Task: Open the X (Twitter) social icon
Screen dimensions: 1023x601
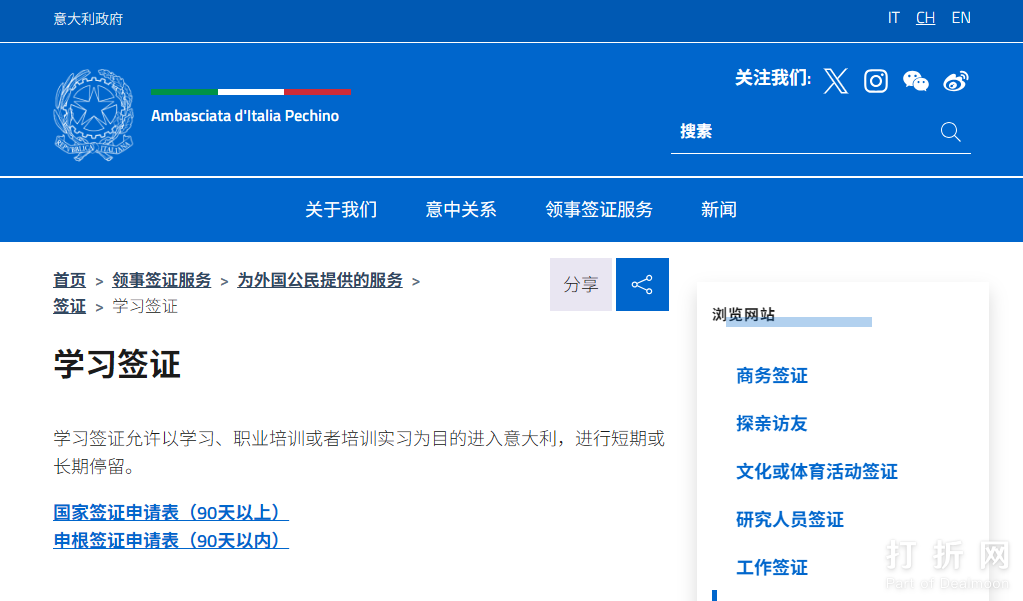Action: point(836,81)
